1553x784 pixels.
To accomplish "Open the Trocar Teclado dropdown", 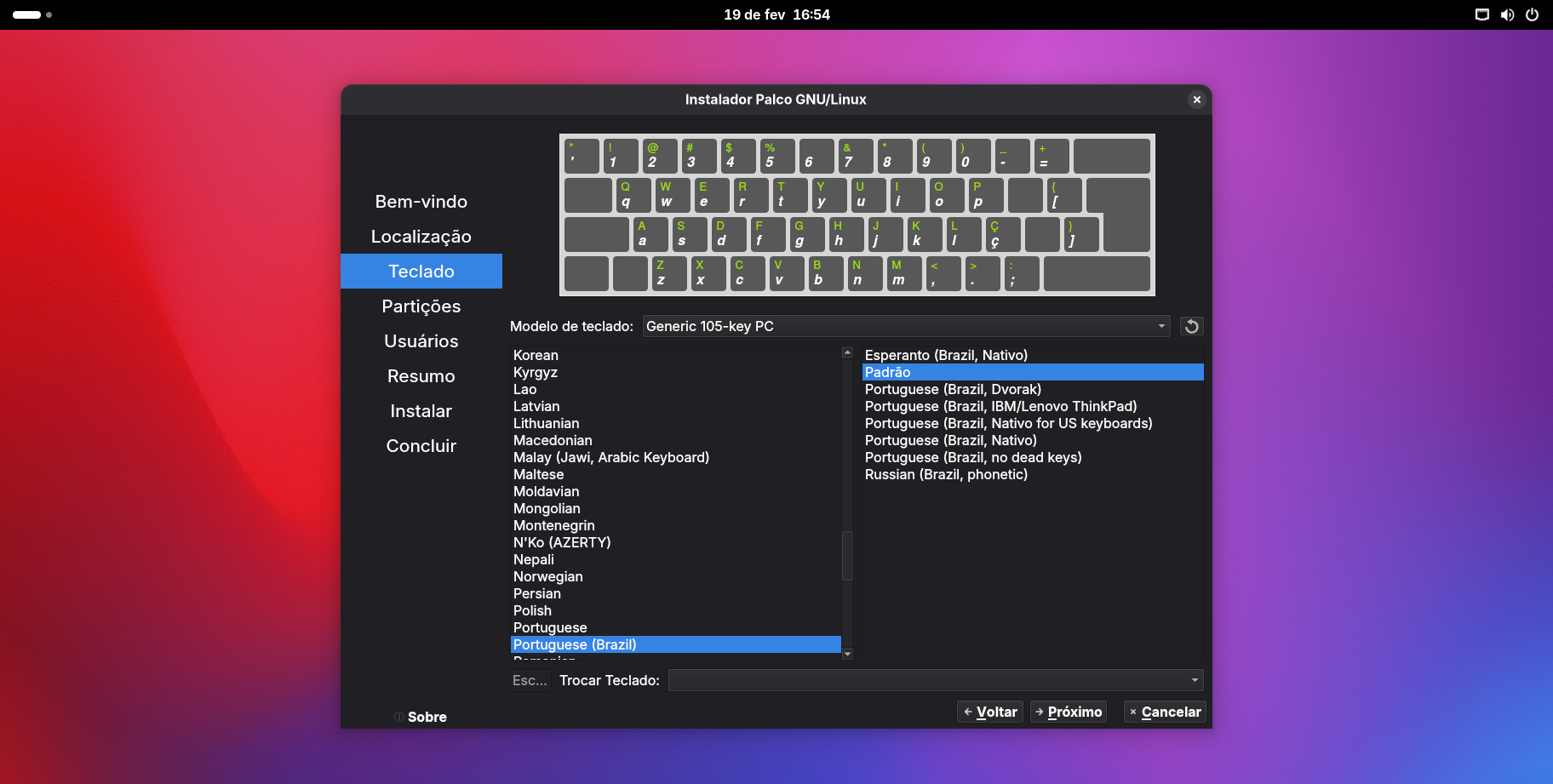I will (935, 680).
